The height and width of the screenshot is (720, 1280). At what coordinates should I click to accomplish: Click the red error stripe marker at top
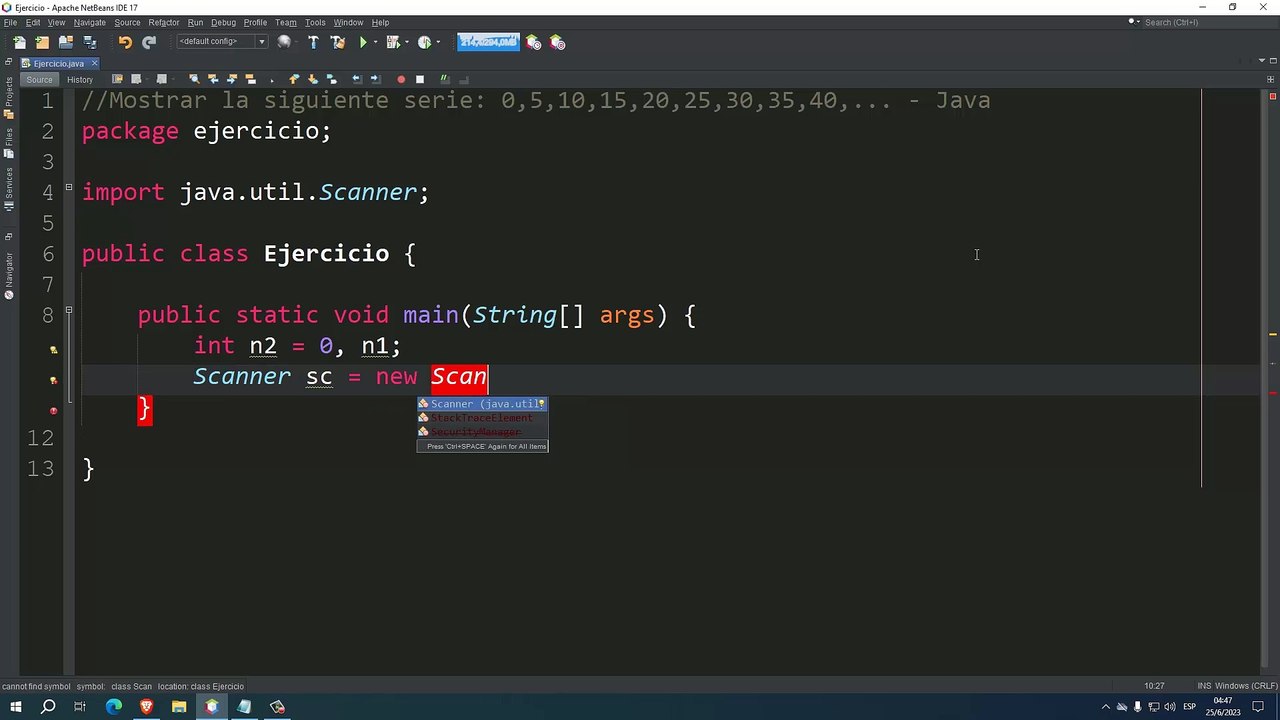pyautogui.click(x=1273, y=97)
